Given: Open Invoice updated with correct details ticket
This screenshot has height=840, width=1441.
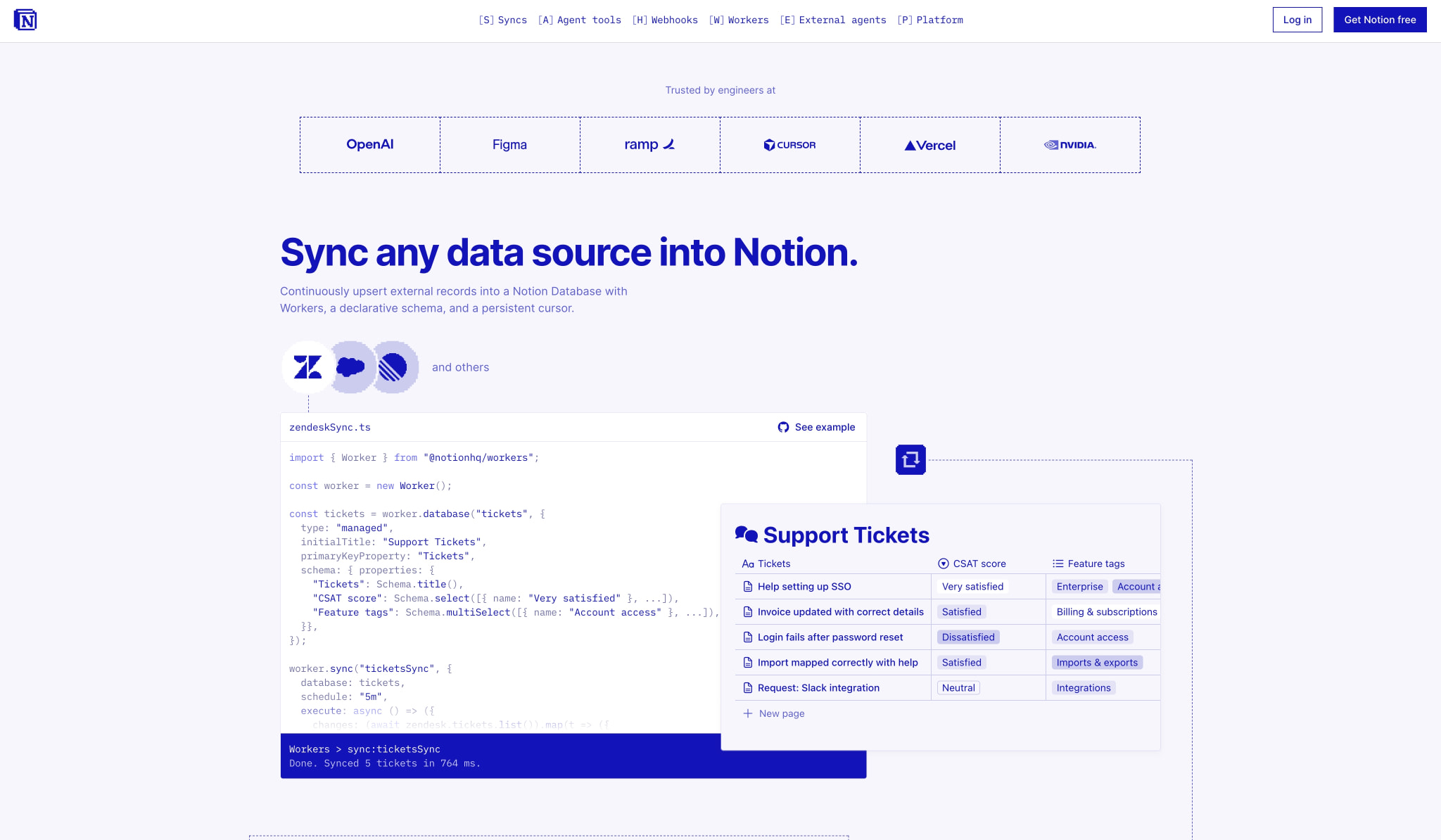Looking at the screenshot, I should [x=840, y=612].
